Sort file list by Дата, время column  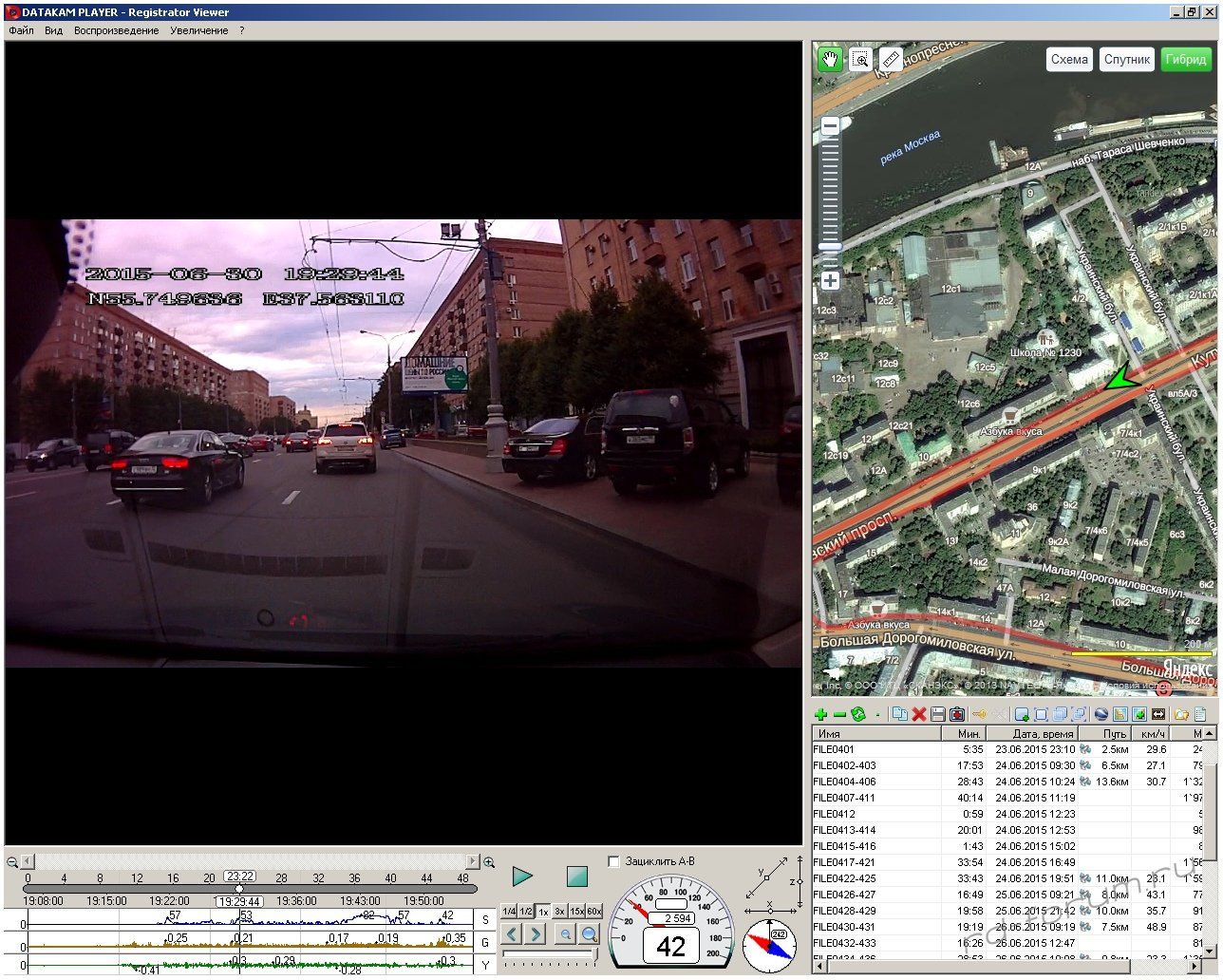coord(1042,734)
